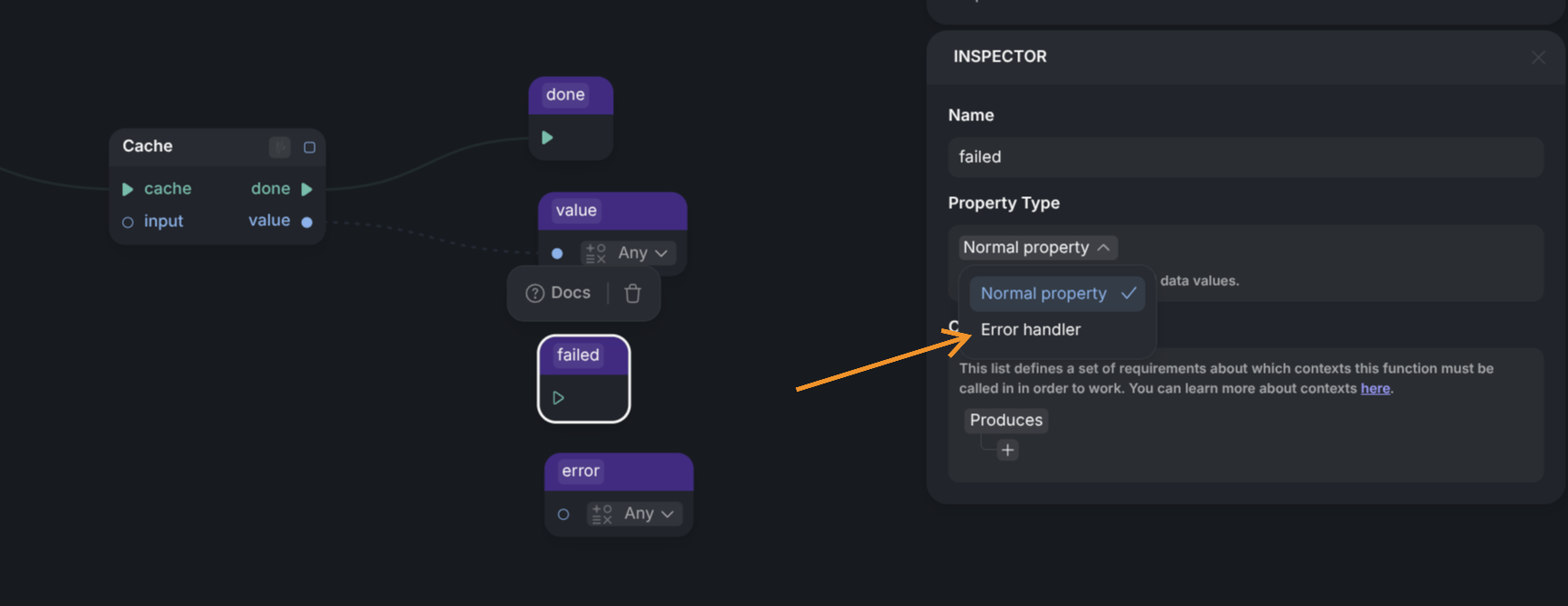
Task: Open the error node's Any type dropdown
Action: [649, 514]
